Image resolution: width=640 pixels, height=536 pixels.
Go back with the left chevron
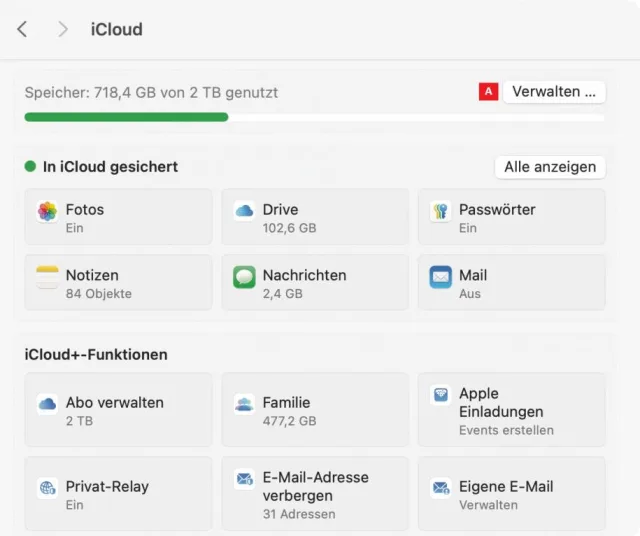[23, 30]
